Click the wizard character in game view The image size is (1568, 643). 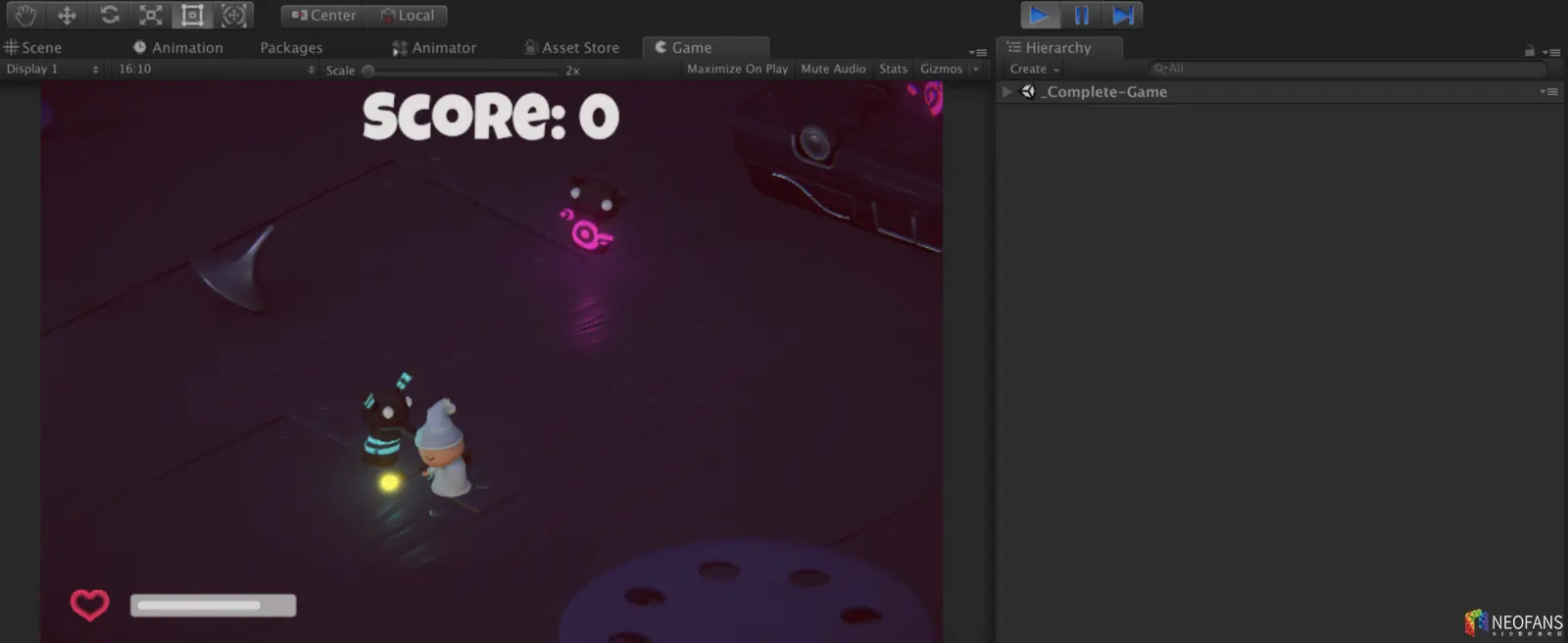[x=443, y=447]
